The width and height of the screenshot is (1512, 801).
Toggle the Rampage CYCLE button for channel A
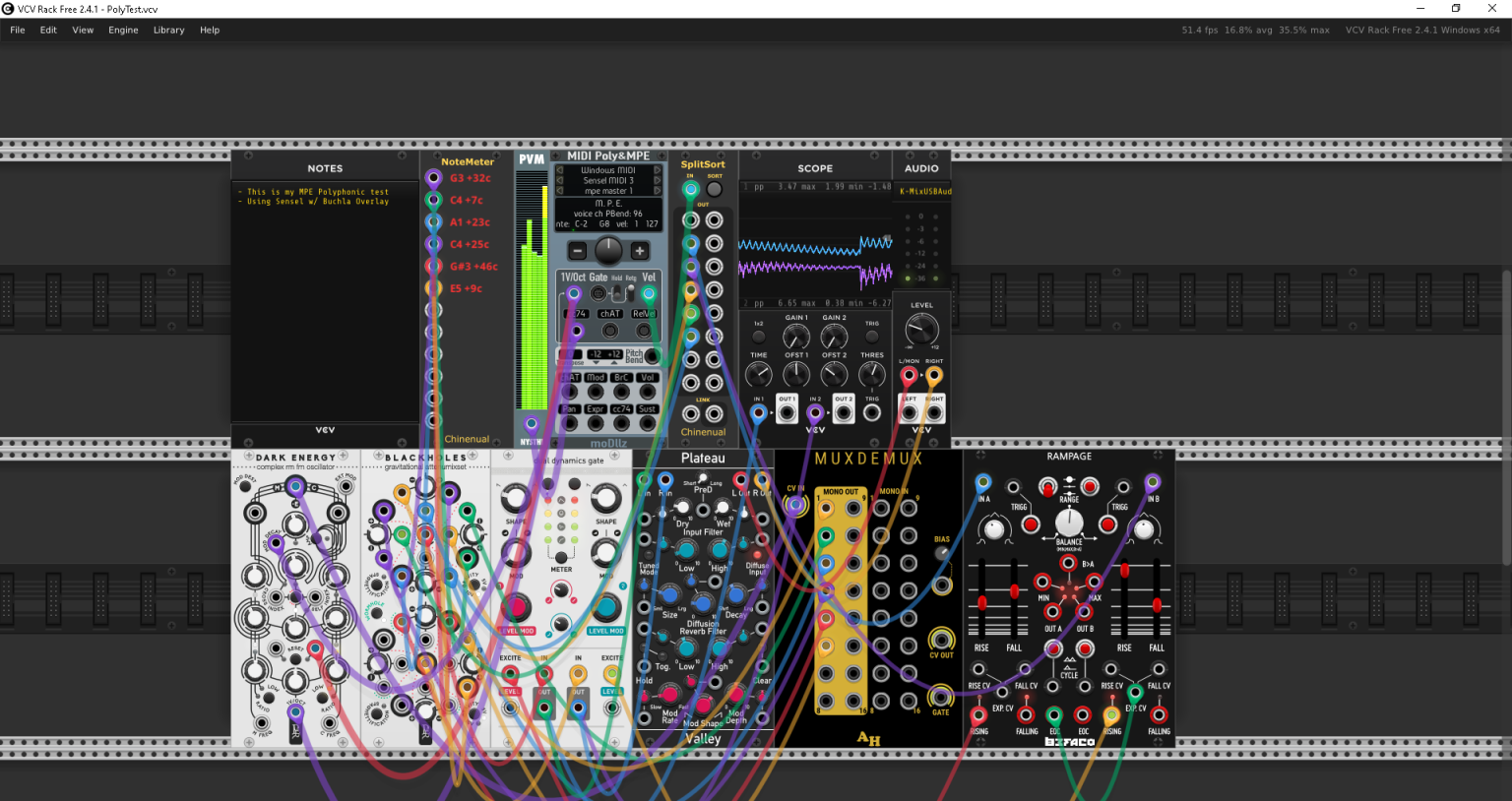tap(1053, 648)
